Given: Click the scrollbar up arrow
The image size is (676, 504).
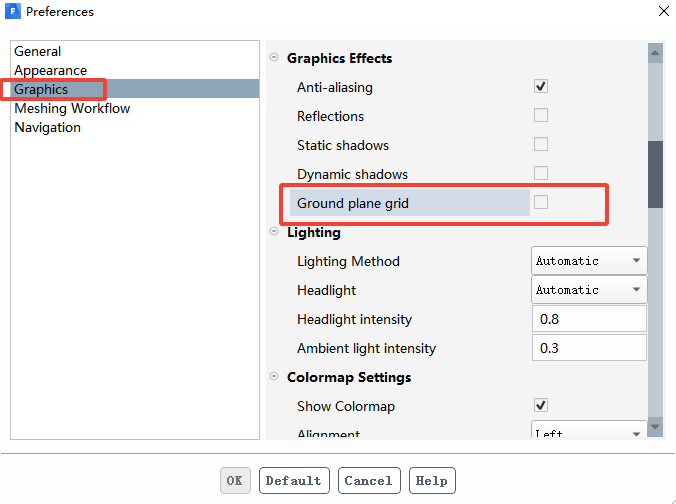Looking at the screenshot, I should pos(655,53).
